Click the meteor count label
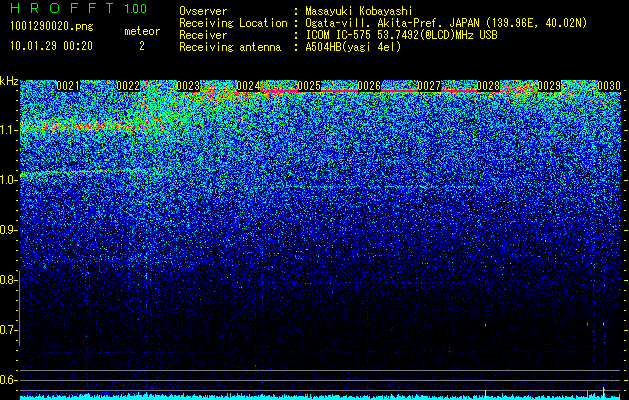The width and height of the screenshot is (629, 400). (x=142, y=31)
